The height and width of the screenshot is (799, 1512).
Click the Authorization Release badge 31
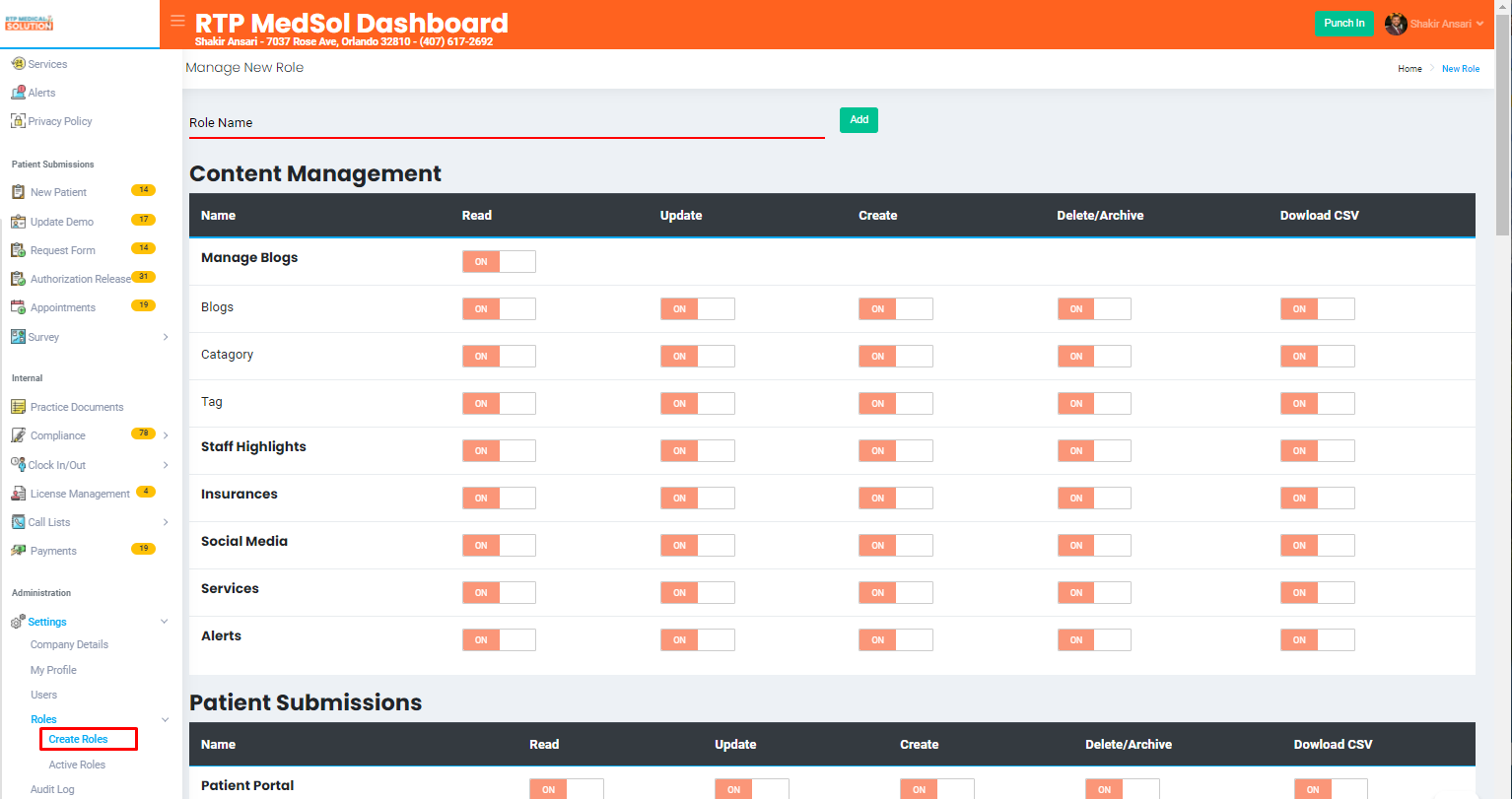(x=143, y=277)
